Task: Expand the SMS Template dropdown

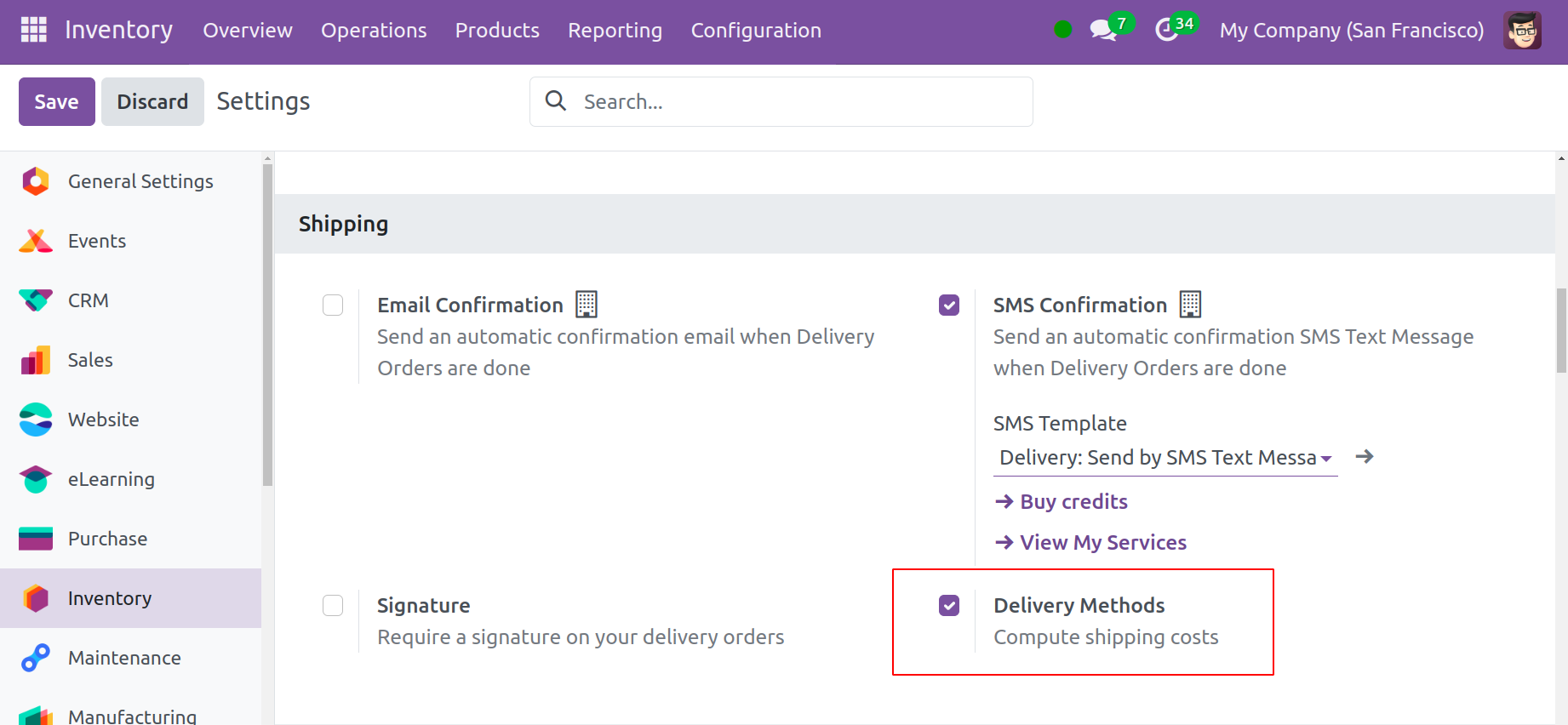Action: click(1164, 458)
